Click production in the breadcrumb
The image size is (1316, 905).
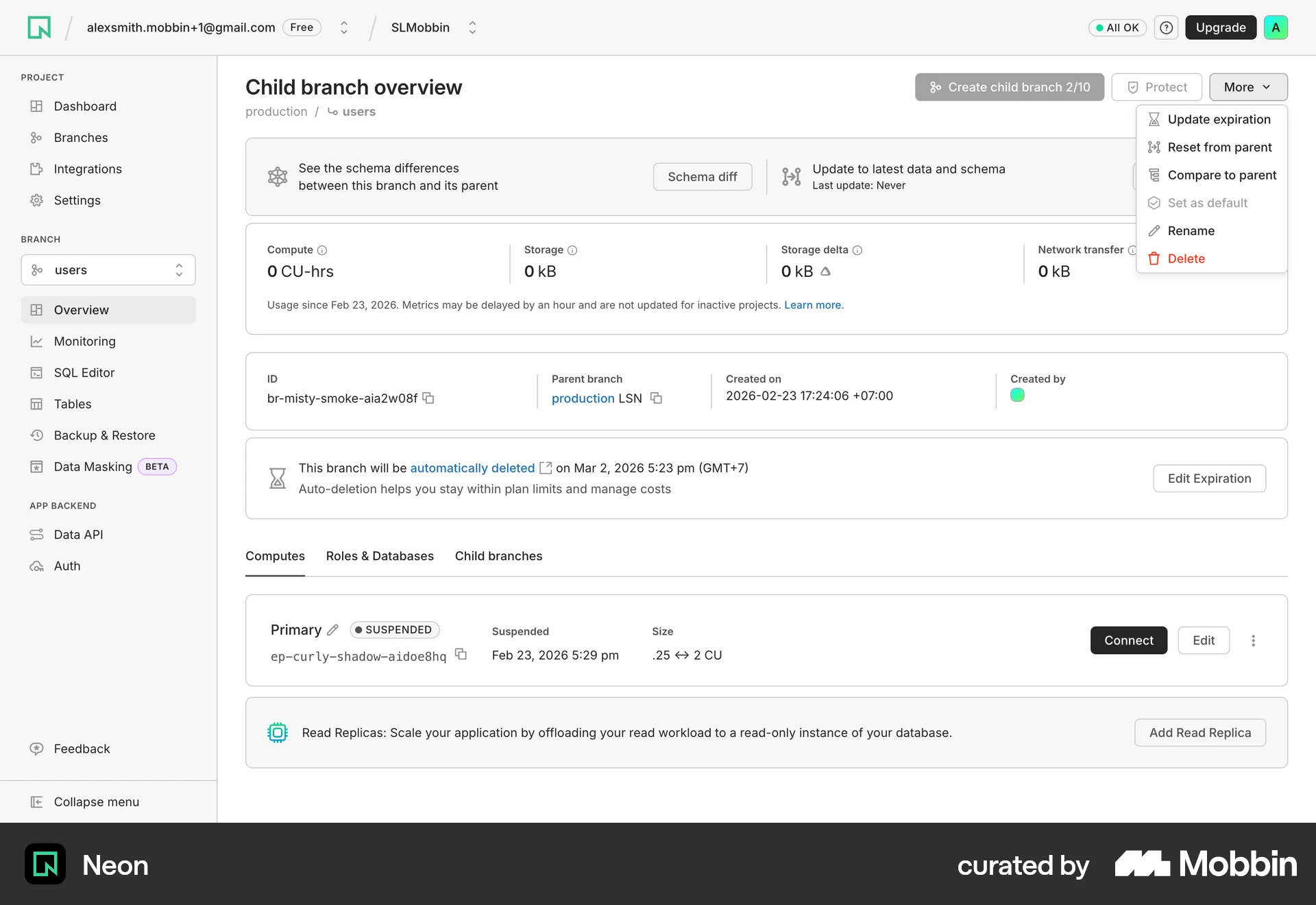pyautogui.click(x=276, y=112)
